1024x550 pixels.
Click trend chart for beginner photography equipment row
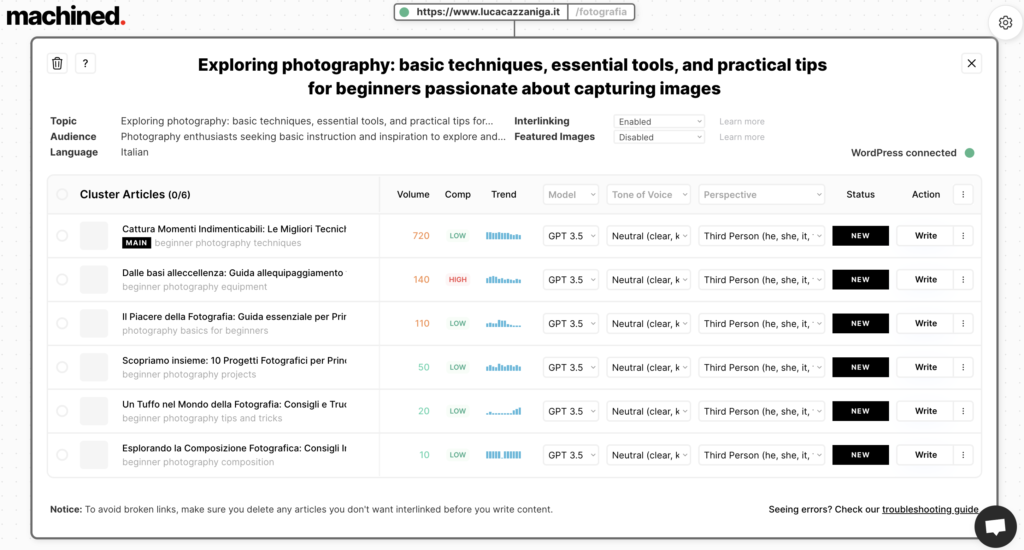click(504, 280)
